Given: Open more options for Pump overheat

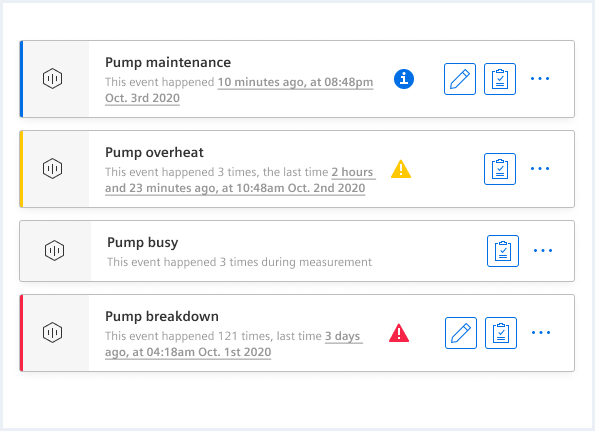Looking at the screenshot, I should (x=540, y=168).
